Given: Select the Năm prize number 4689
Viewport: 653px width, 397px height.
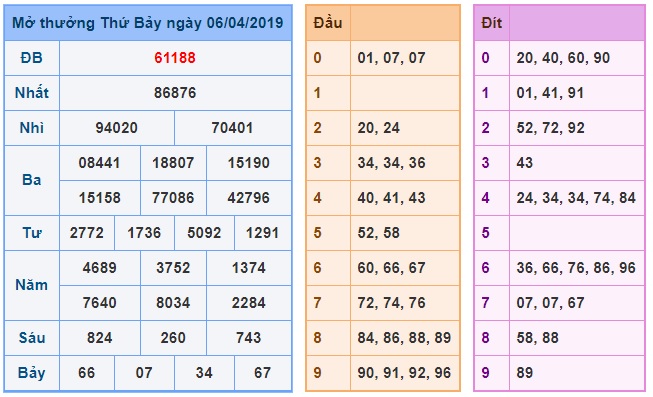Looking at the screenshot, I should click(100, 268).
